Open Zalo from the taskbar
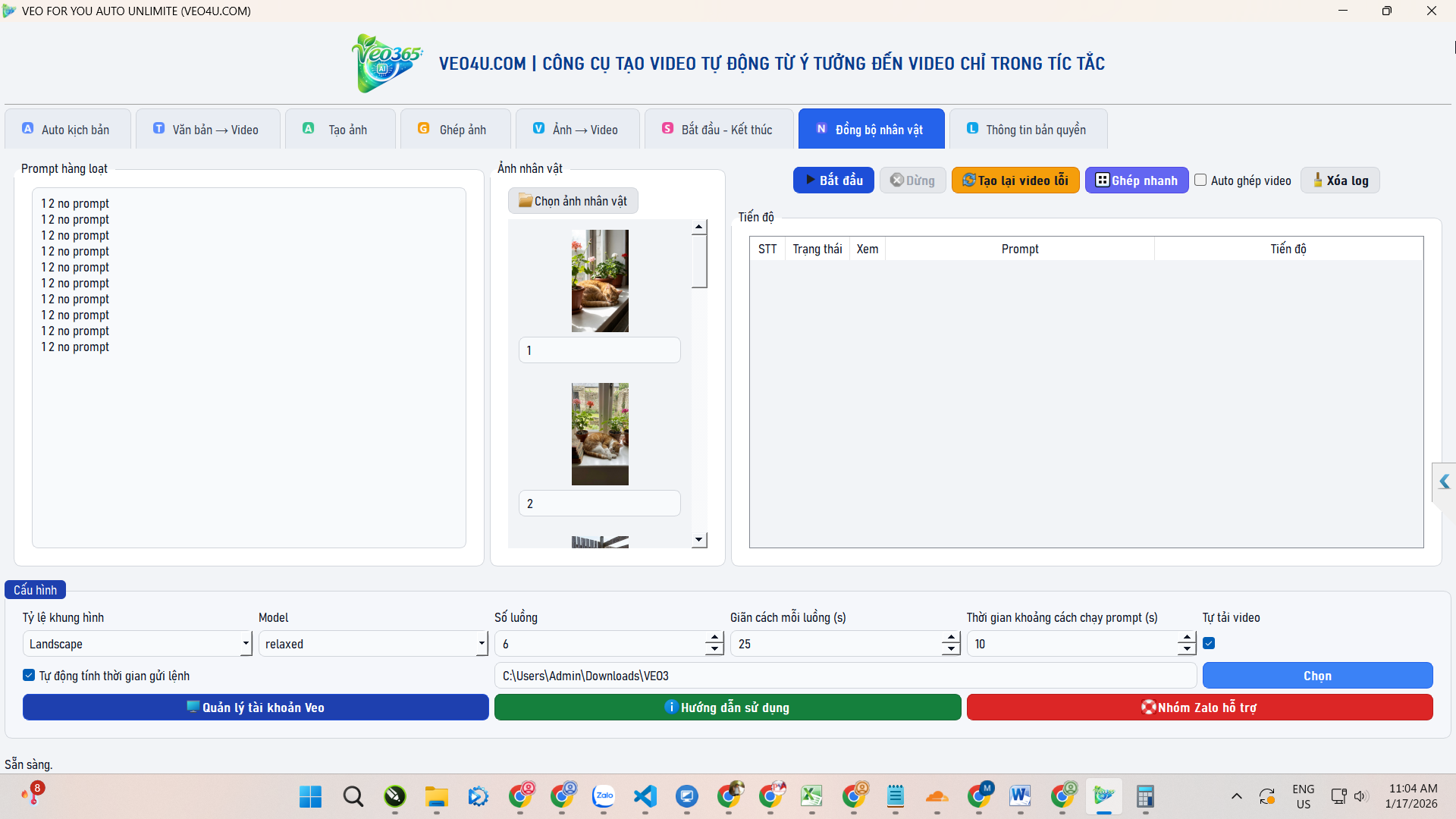 coord(604,797)
